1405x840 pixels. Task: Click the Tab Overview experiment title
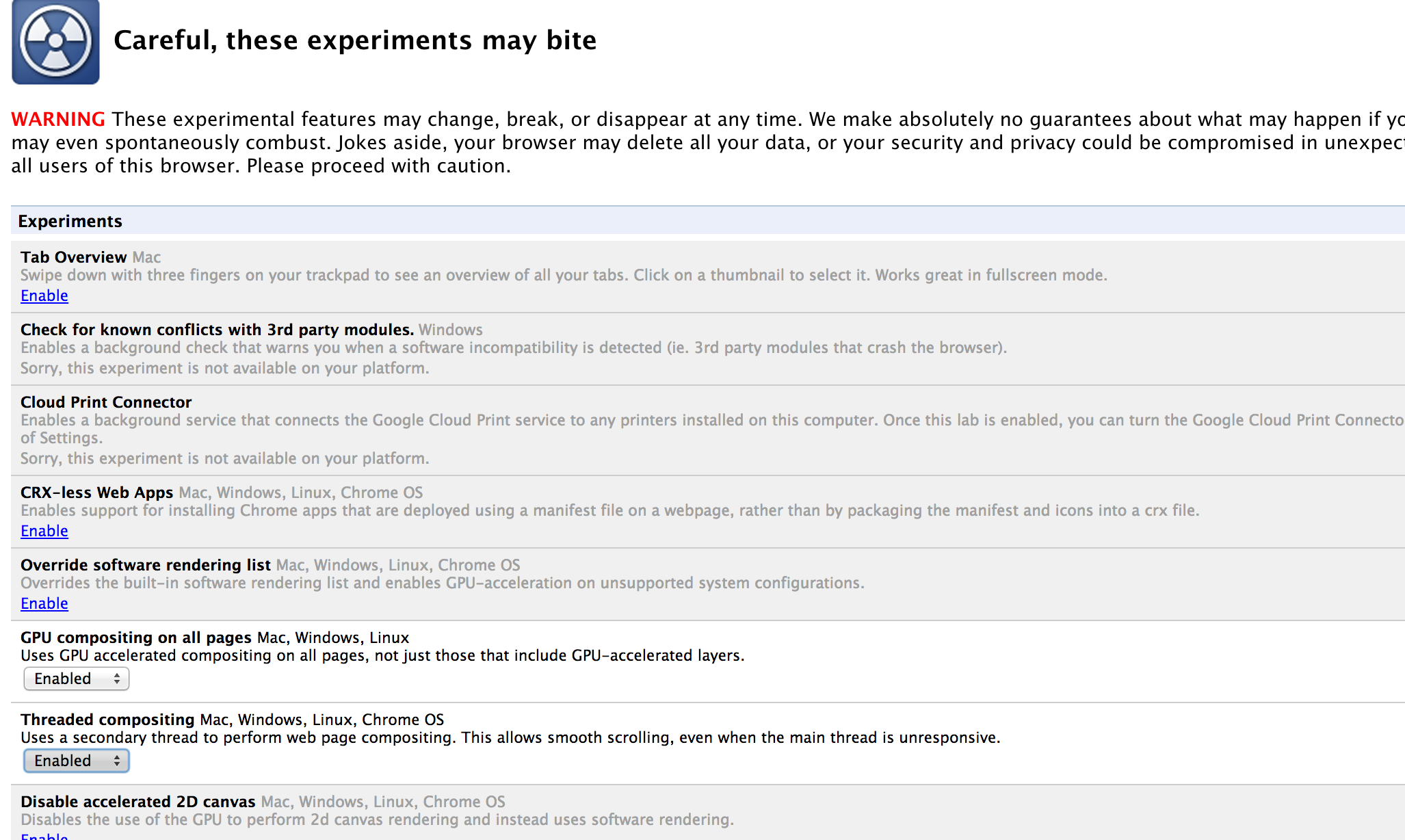tap(74, 257)
